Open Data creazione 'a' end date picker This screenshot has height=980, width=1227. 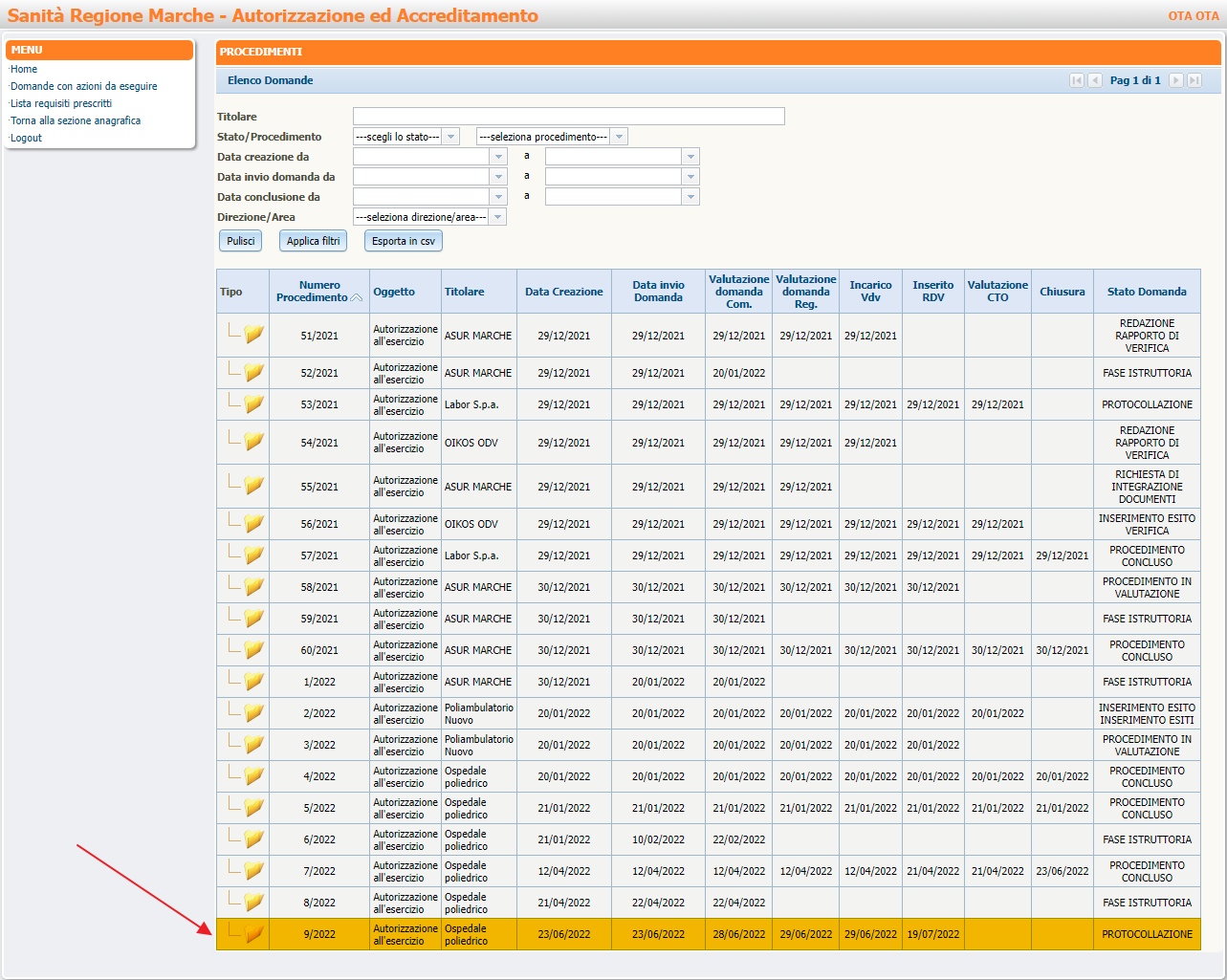pyautogui.click(x=690, y=157)
